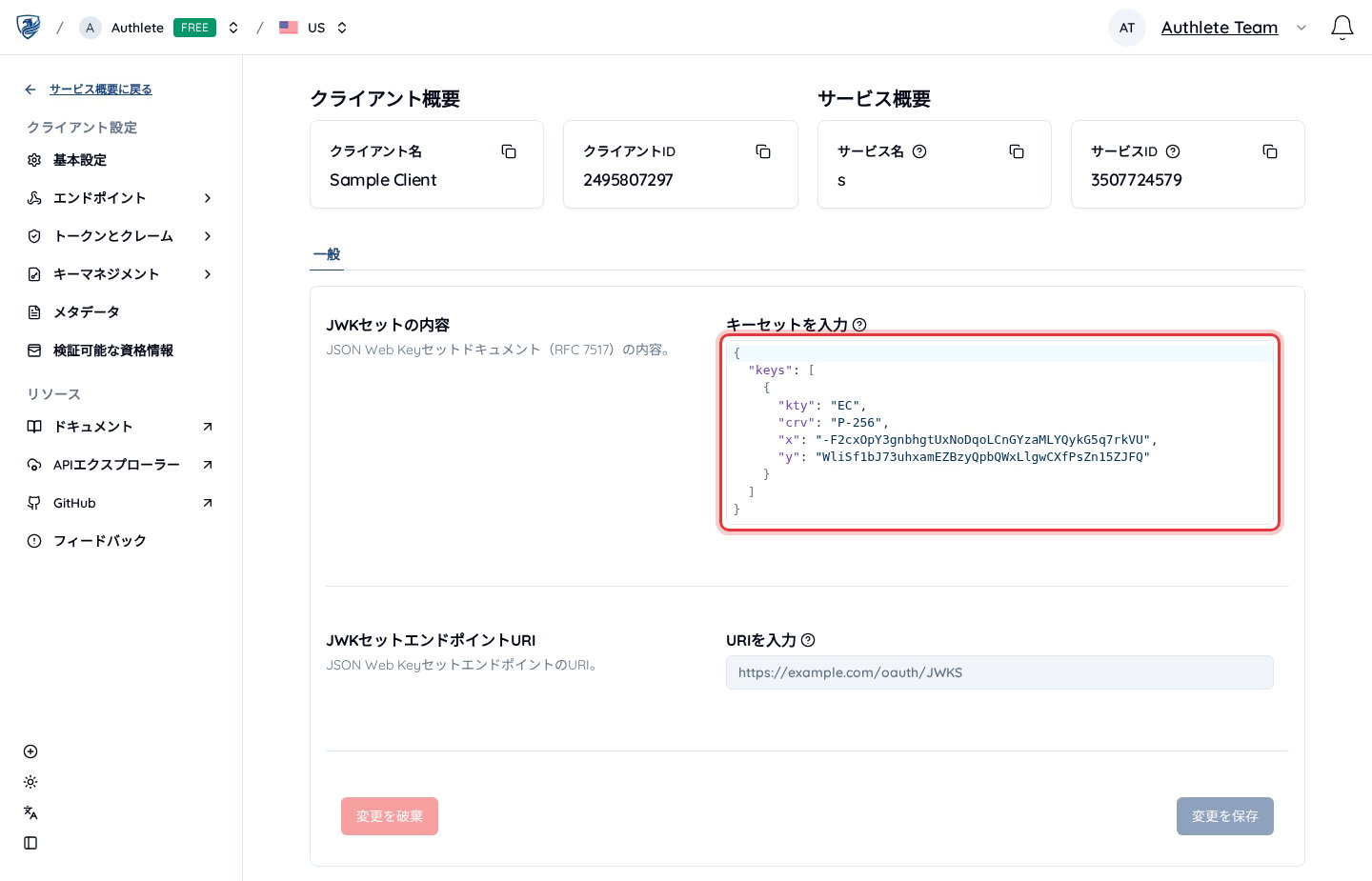Show help for URIを入力
Viewport: 1372px width, 881px height.
tap(808, 640)
